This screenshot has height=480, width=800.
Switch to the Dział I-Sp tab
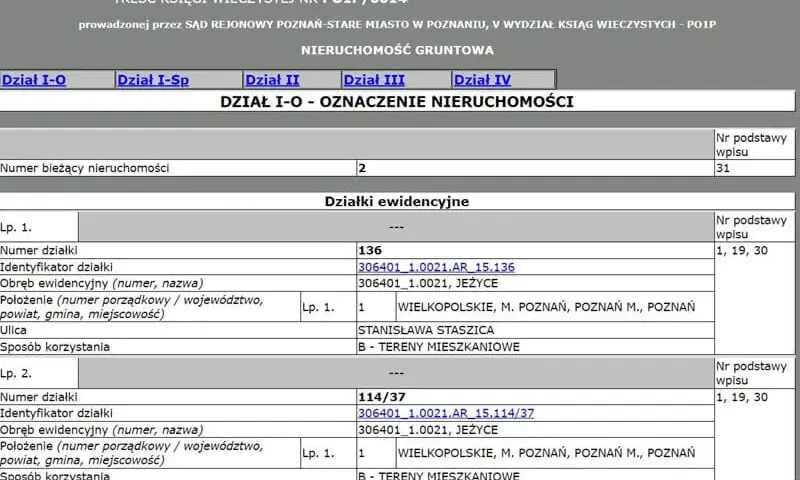[153, 80]
